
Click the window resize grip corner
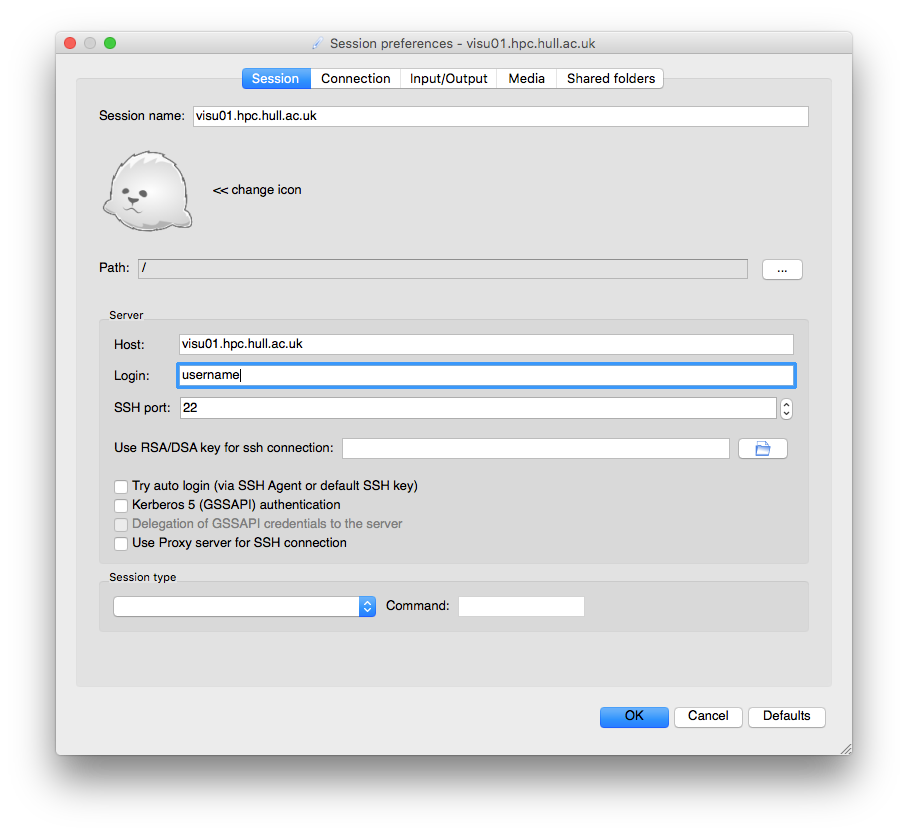pyautogui.click(x=844, y=747)
